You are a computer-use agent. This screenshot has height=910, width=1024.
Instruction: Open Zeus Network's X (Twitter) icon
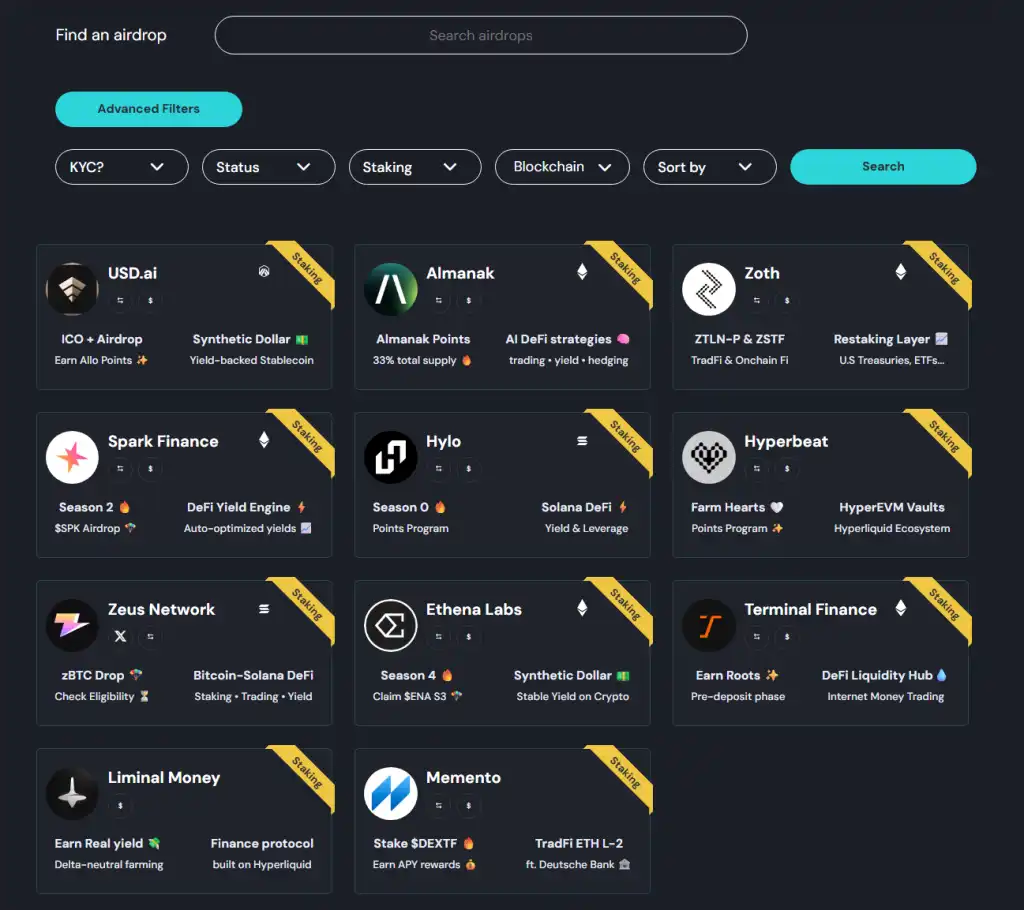click(x=120, y=636)
